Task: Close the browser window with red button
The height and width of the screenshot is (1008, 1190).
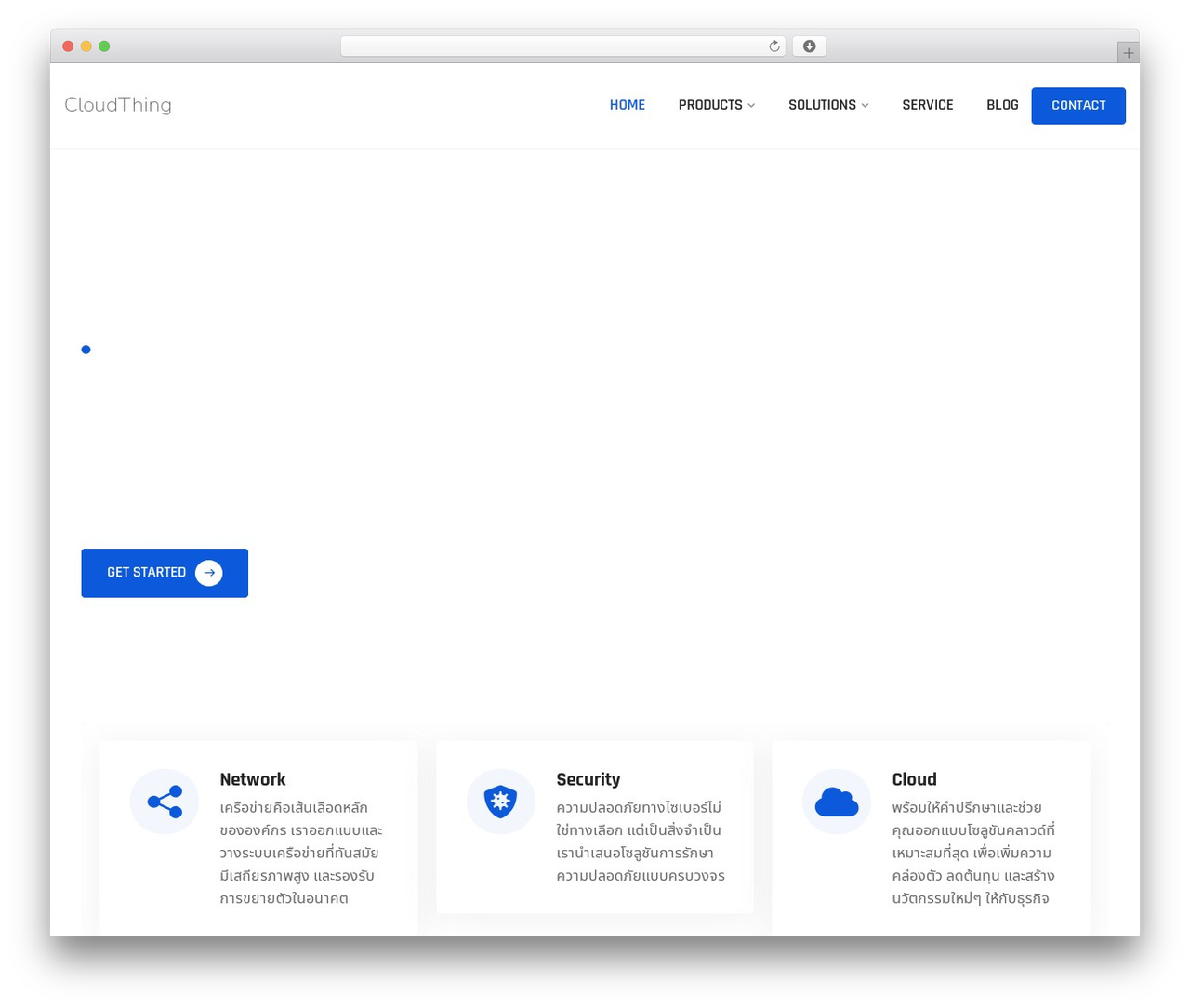Action: point(68,46)
